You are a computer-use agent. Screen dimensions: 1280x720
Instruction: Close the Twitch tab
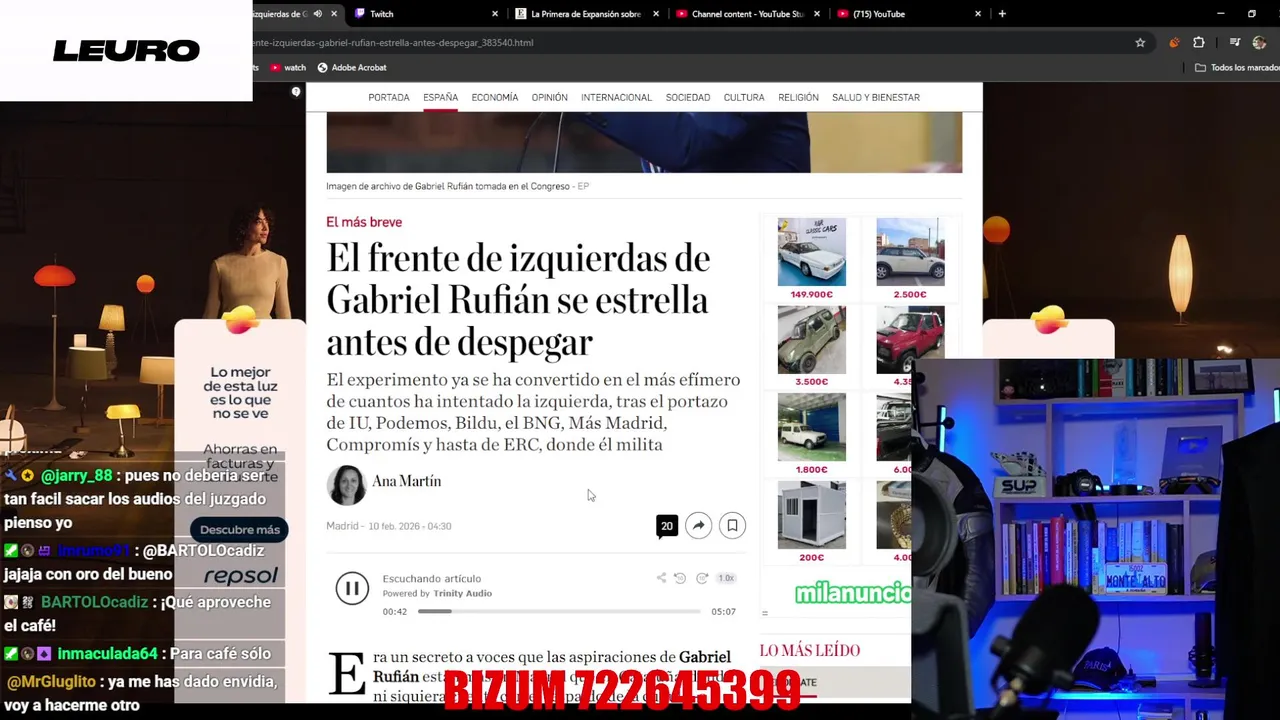coord(495,14)
